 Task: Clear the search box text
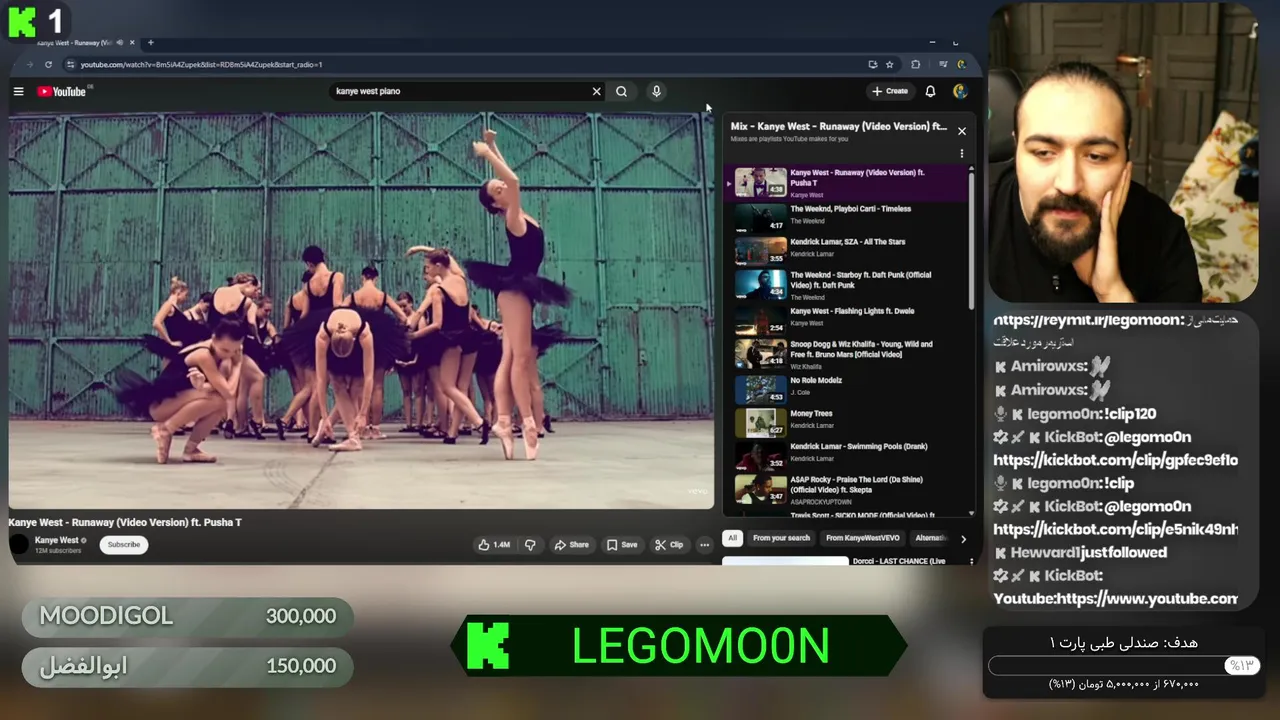click(x=597, y=91)
